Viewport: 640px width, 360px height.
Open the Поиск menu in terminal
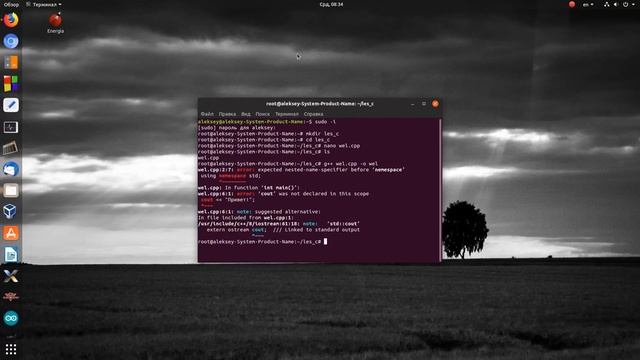coord(262,114)
